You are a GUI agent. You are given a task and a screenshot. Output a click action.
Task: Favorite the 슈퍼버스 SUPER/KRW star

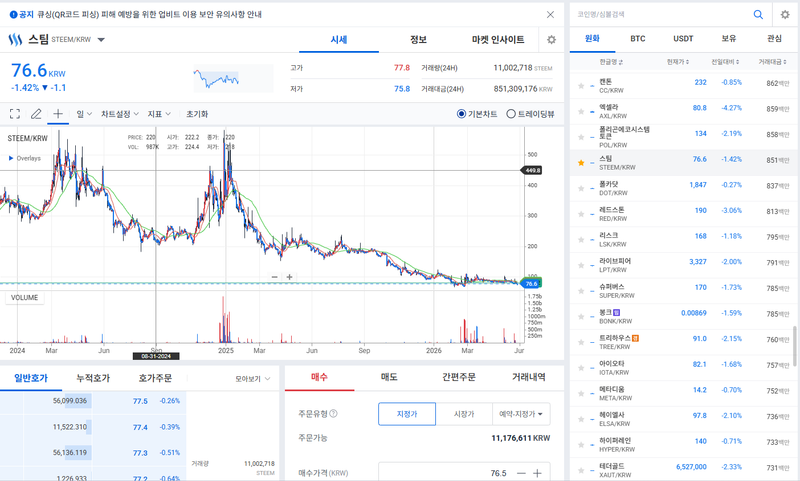coord(581,291)
